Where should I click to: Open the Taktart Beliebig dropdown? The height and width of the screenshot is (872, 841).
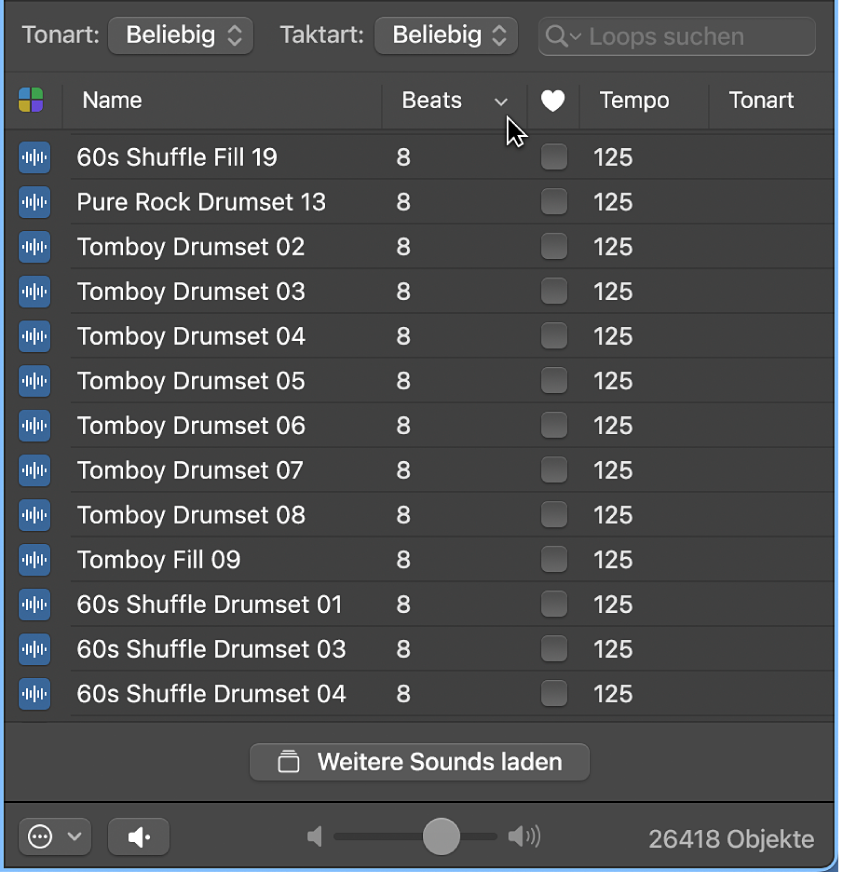point(446,35)
